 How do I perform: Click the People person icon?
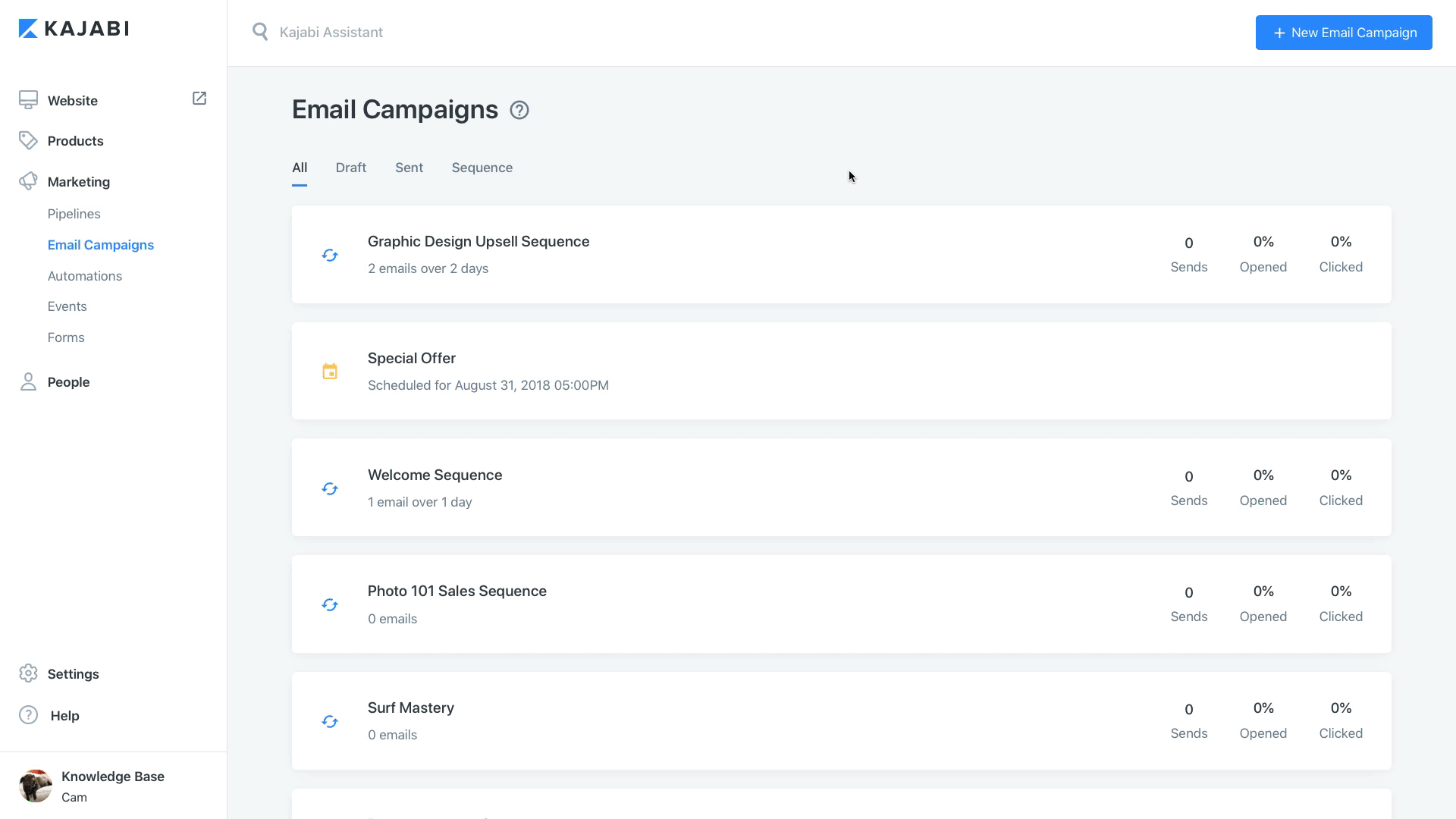coord(28,381)
